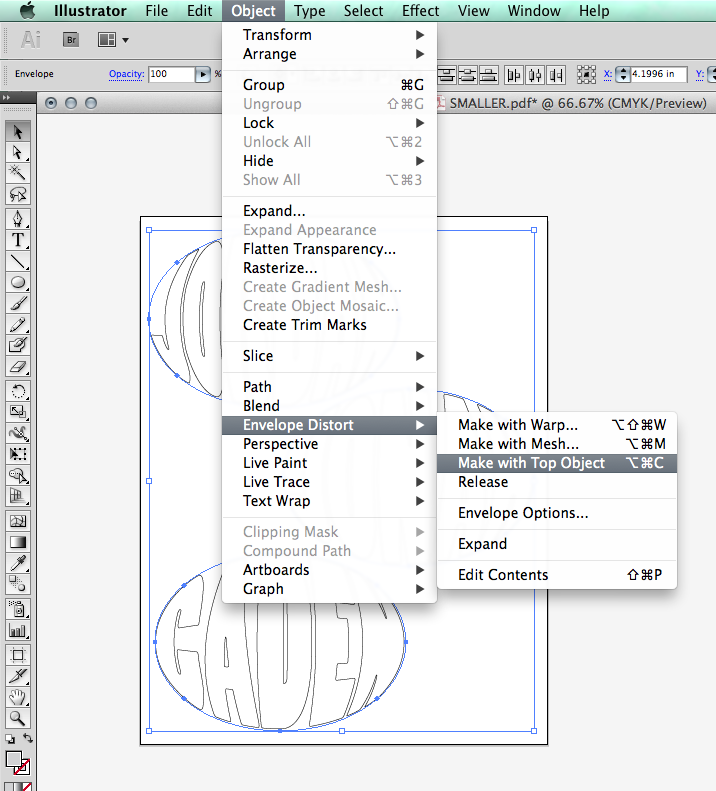The width and height of the screenshot is (716, 791).
Task: Click the X coordinate field 4.1996 in
Action: pyautogui.click(x=658, y=74)
